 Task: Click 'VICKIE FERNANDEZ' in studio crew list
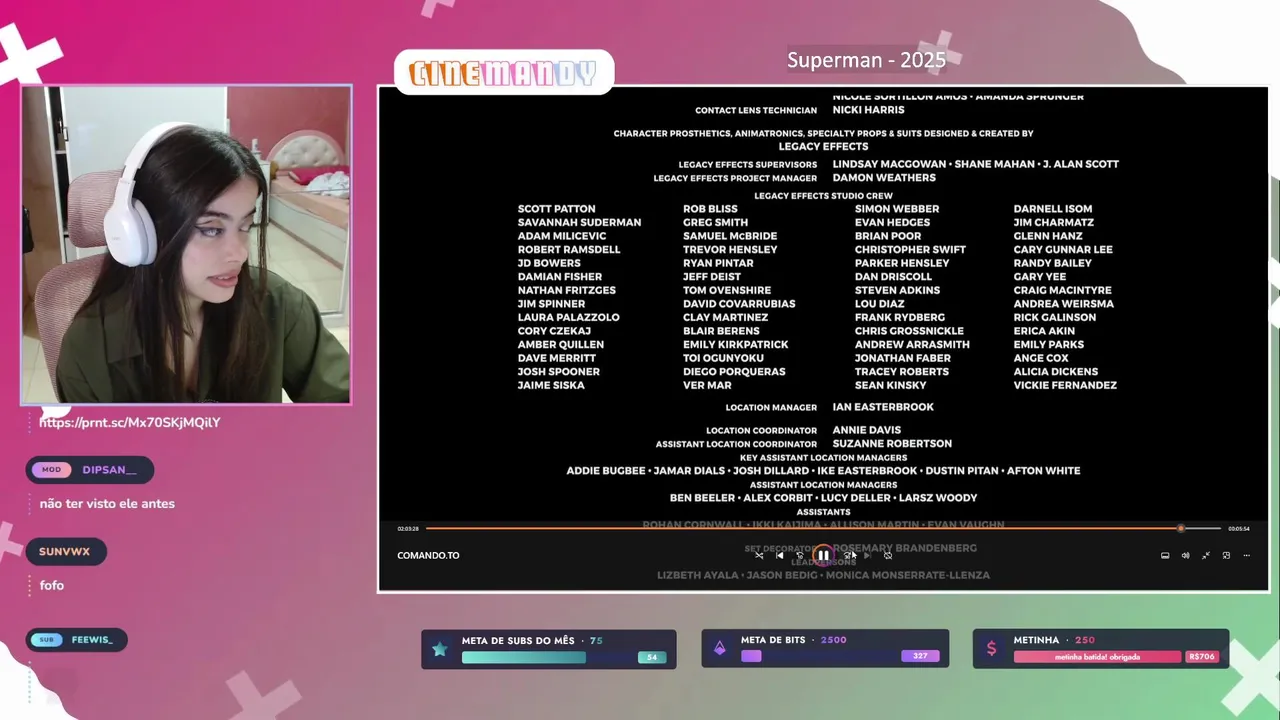pos(1065,385)
